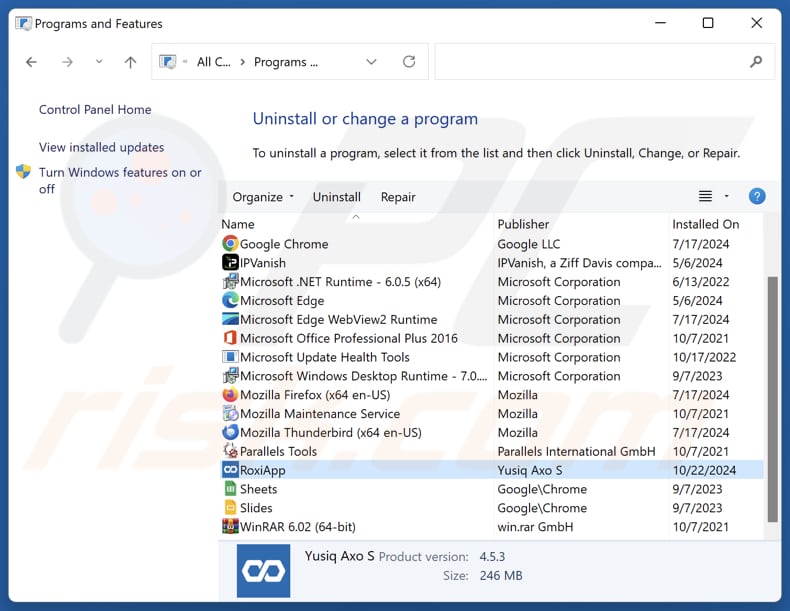790x611 pixels.
Task: Open Control Panel Home link
Action: point(95,110)
